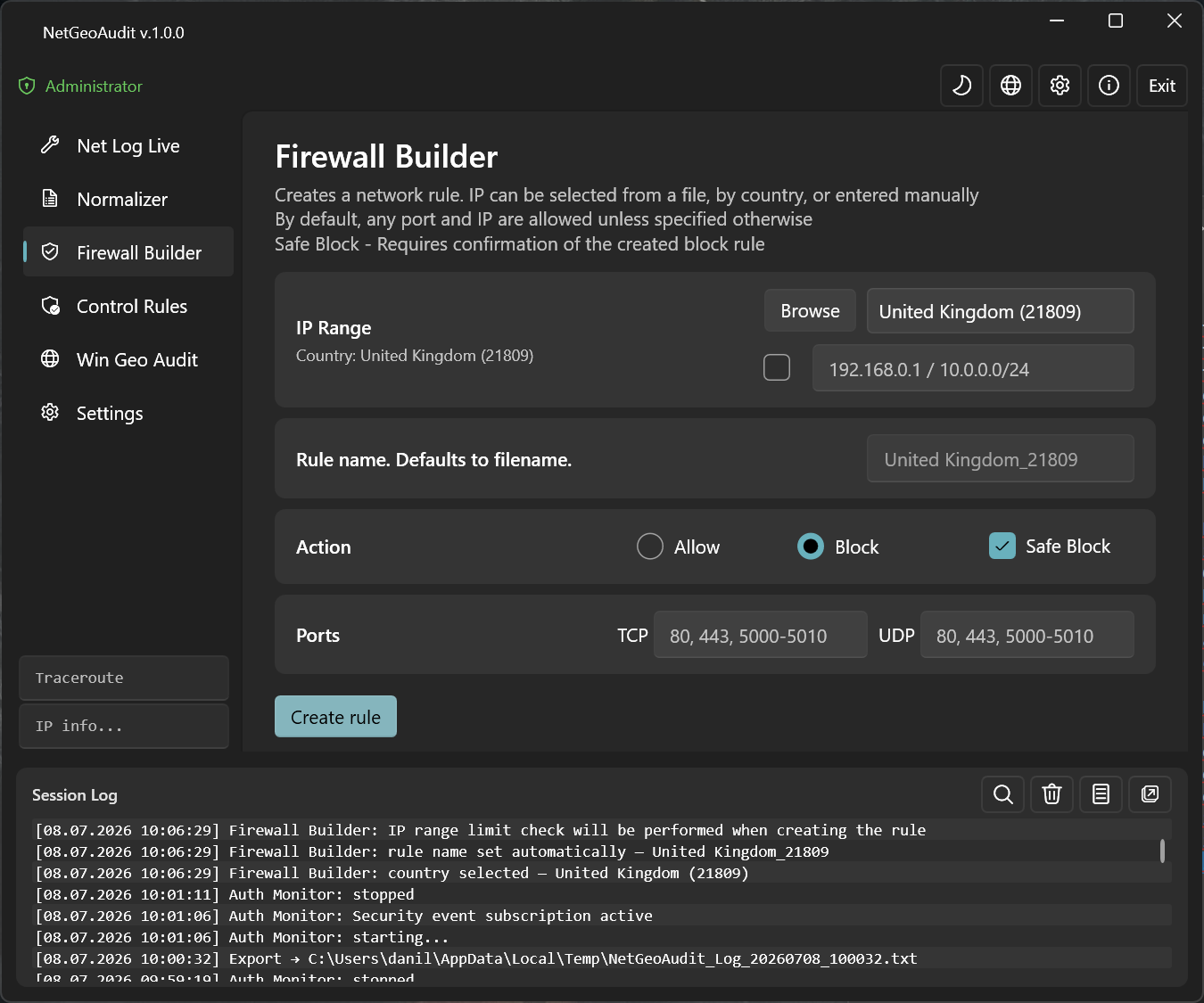Open the United Kingdom (21809) country dropdown
Image resolution: width=1204 pixels, height=1003 pixels.
coord(1000,311)
